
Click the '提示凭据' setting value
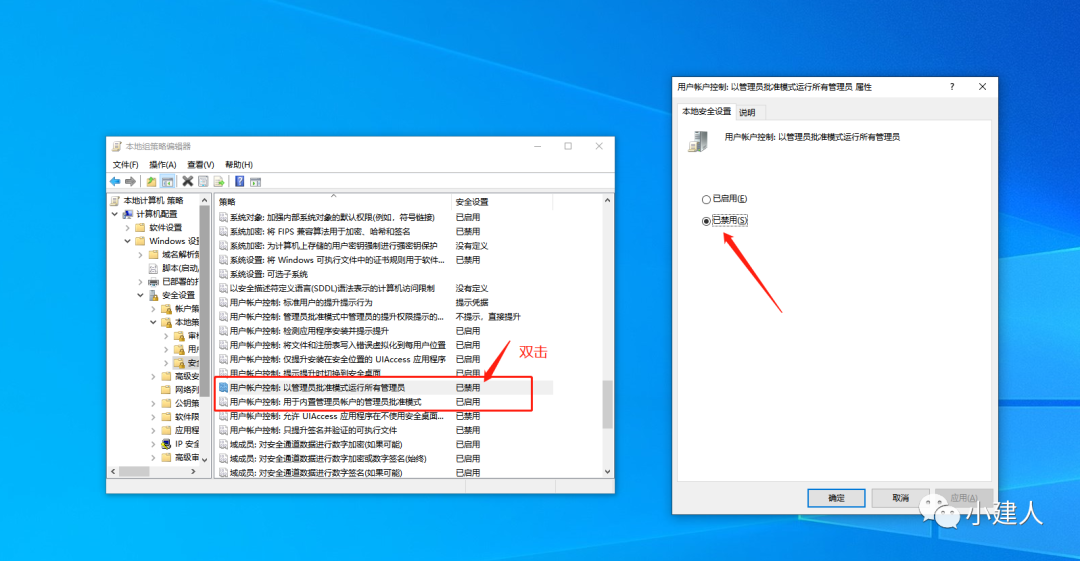[x=472, y=303]
